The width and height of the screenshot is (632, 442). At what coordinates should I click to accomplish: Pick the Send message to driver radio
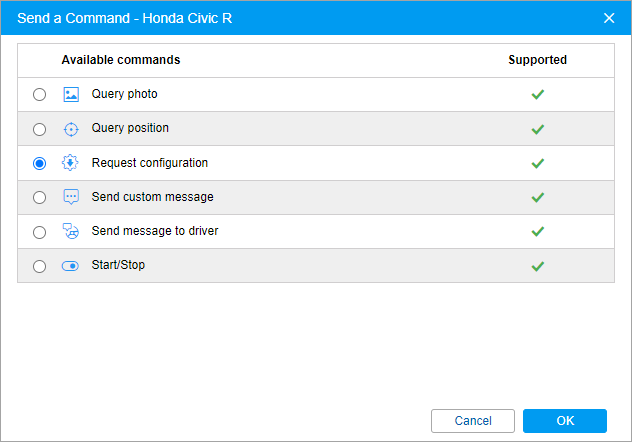[x=39, y=232]
